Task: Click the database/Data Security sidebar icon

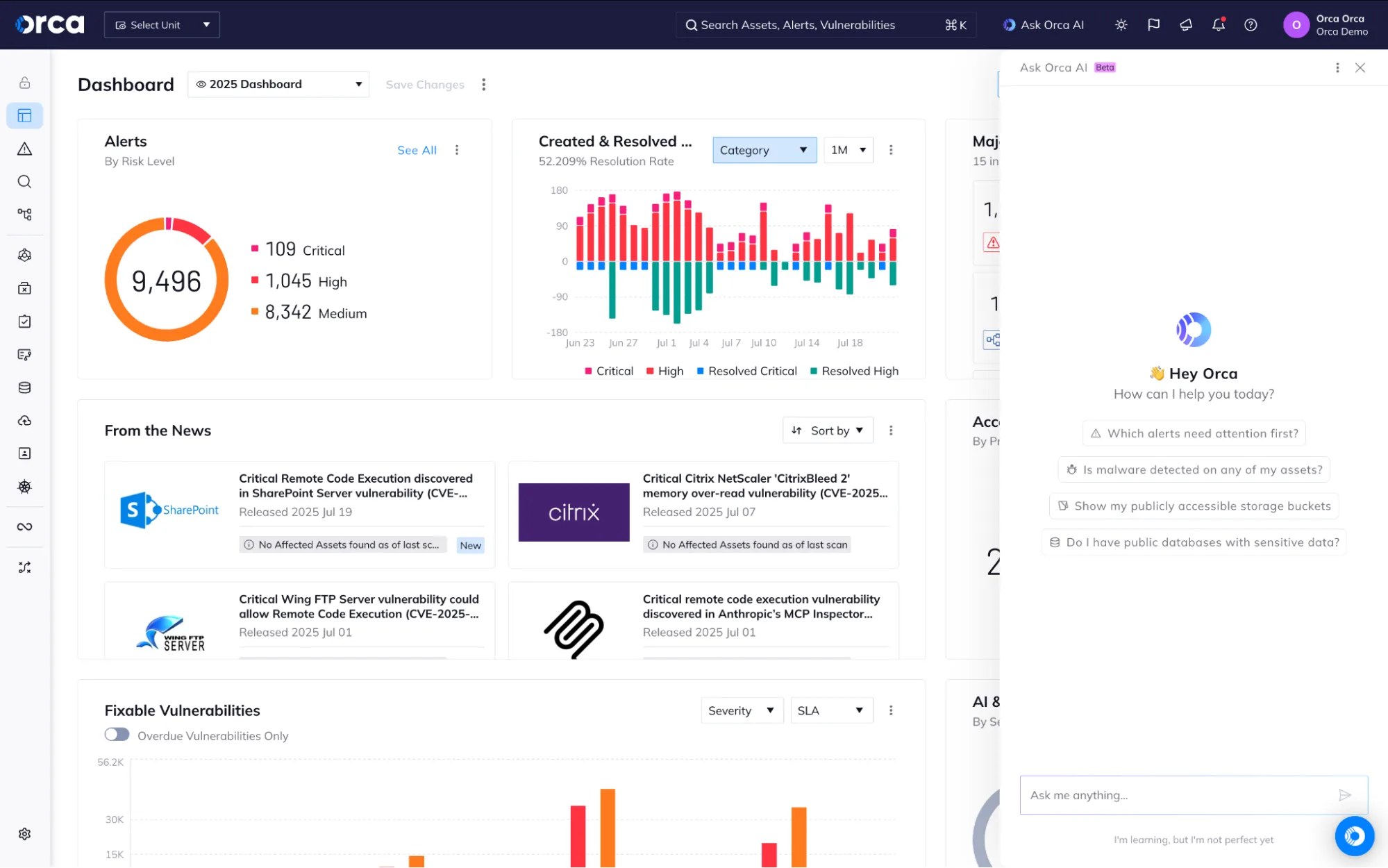Action: pos(24,387)
